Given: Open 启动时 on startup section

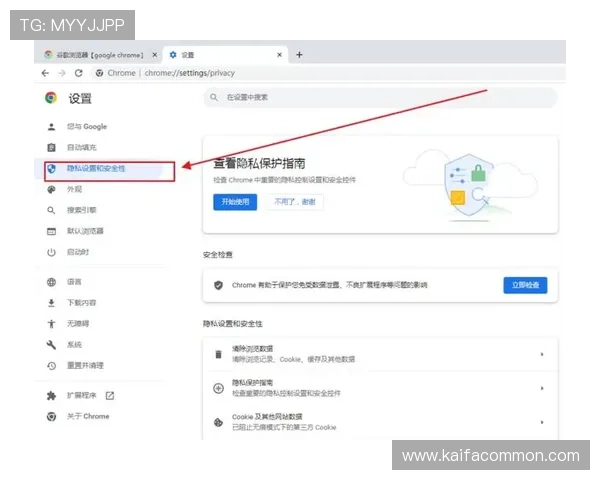Looking at the screenshot, I should coord(78,252).
